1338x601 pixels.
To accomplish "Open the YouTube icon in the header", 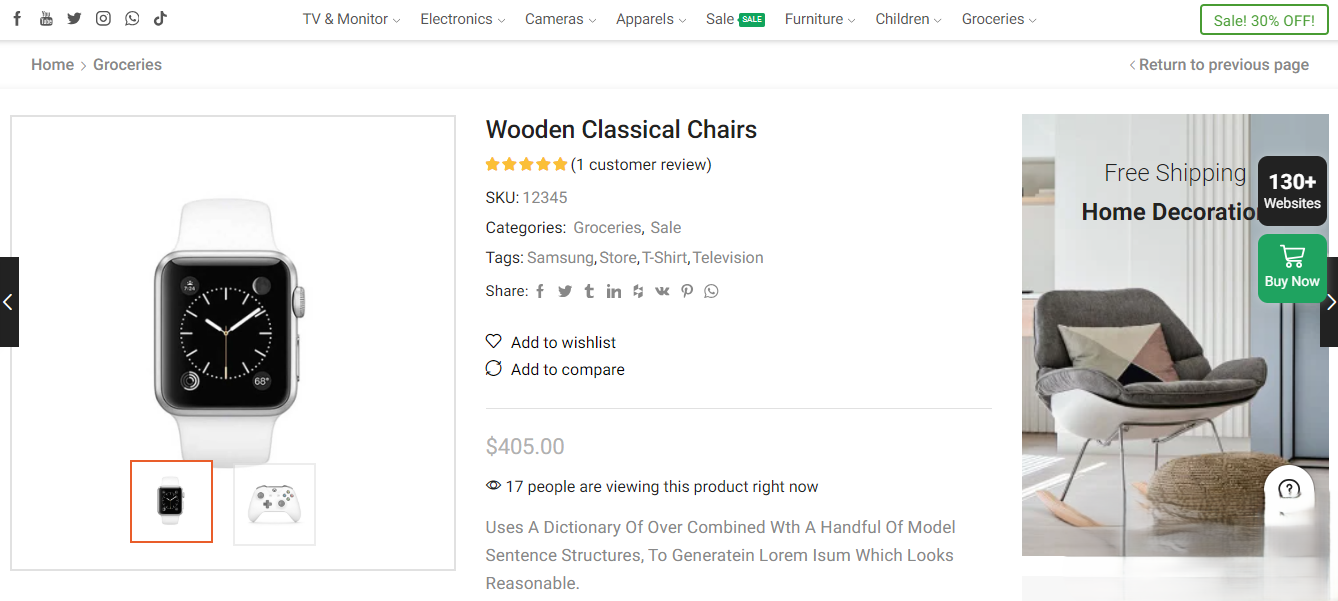I will 45,18.
